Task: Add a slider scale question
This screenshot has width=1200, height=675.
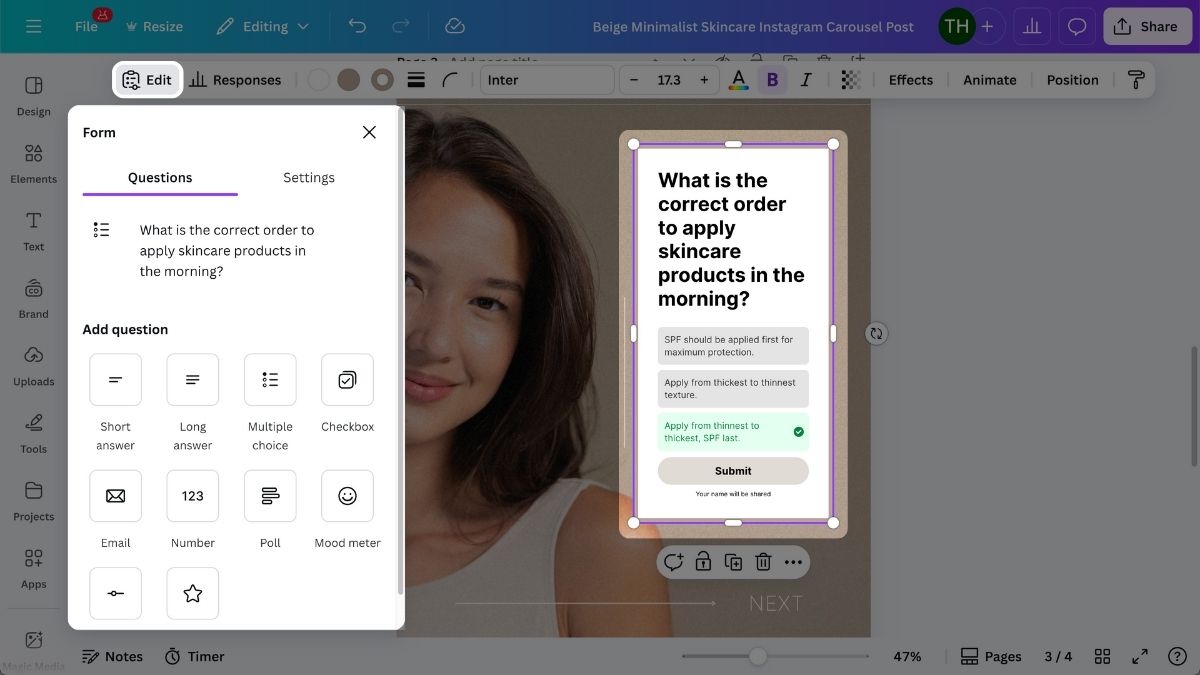Action: (115, 593)
